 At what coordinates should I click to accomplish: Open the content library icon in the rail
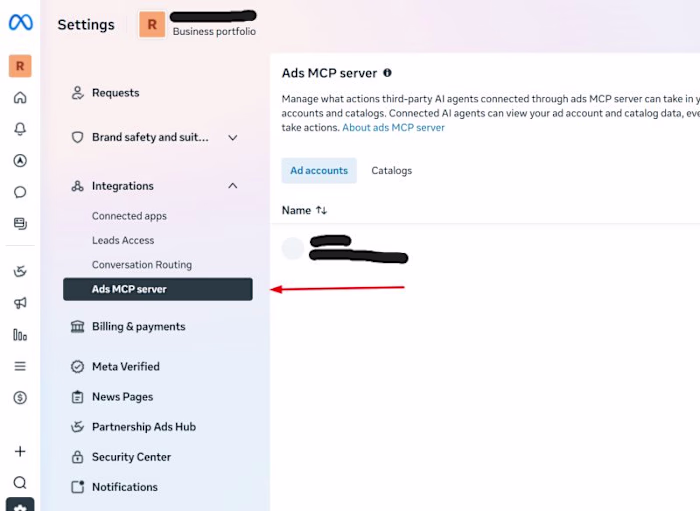click(20, 224)
